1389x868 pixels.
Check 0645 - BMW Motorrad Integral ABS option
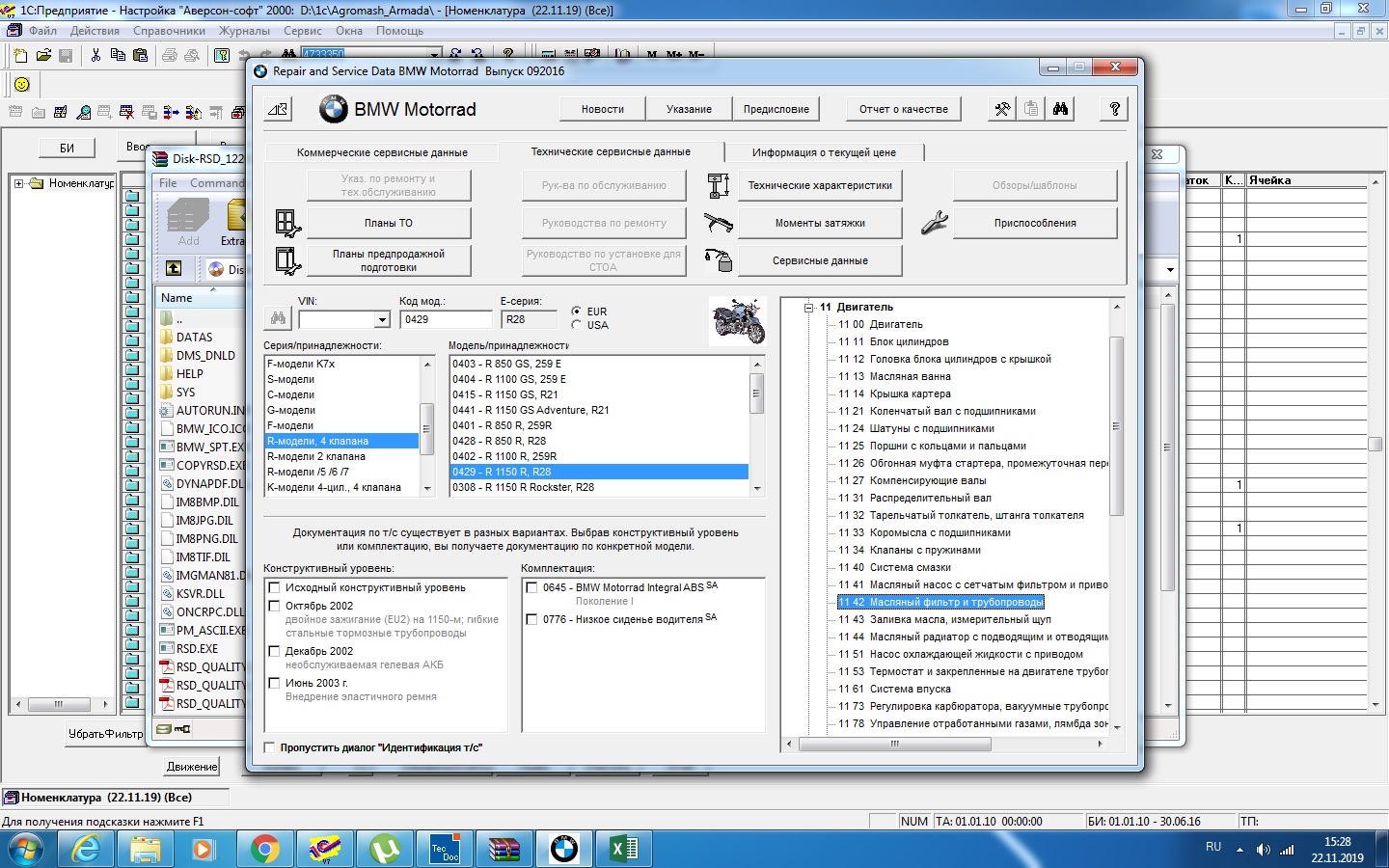[x=531, y=587]
